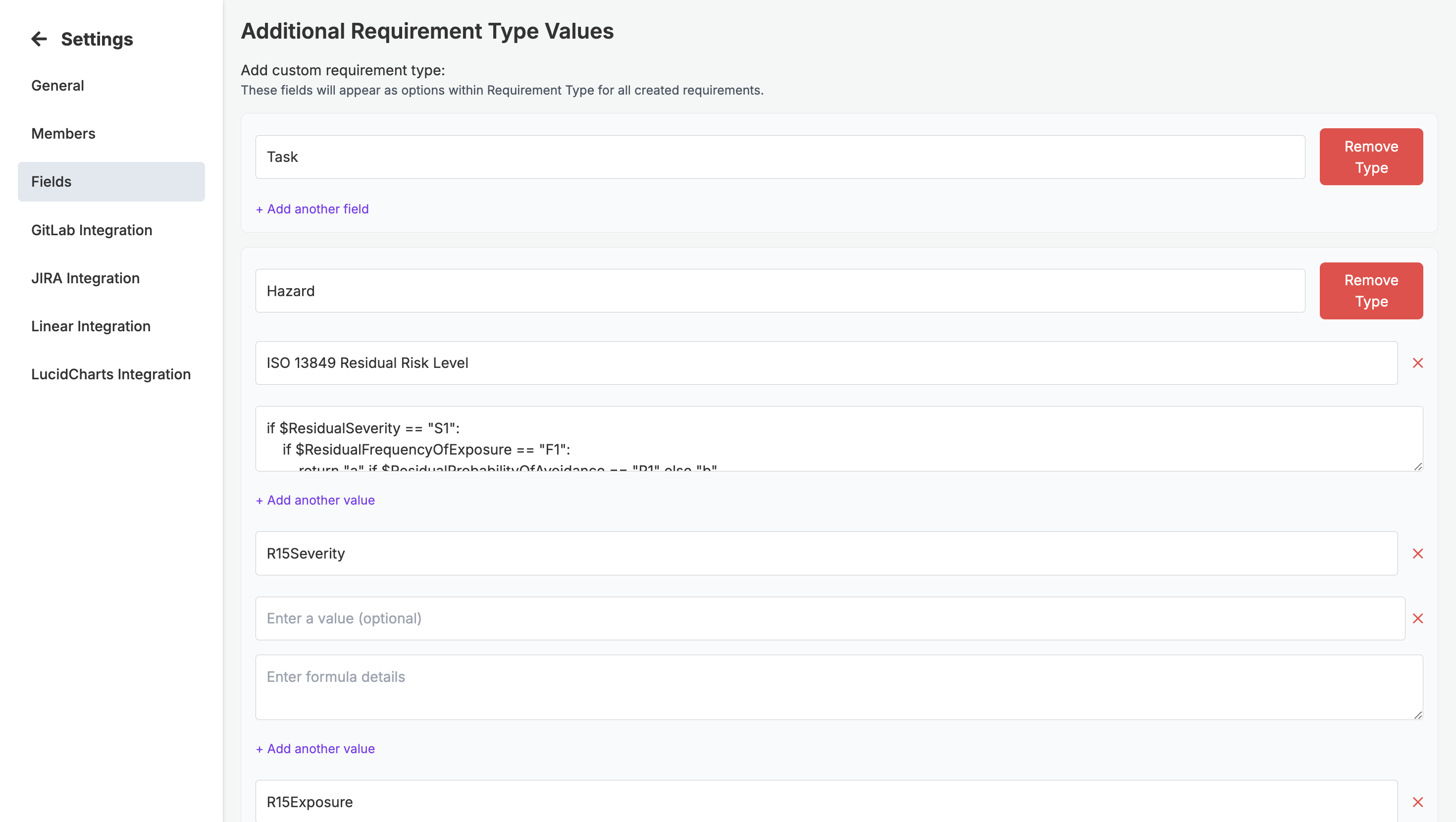The height and width of the screenshot is (822, 1456).
Task: Open the General settings page
Action: coord(57,85)
